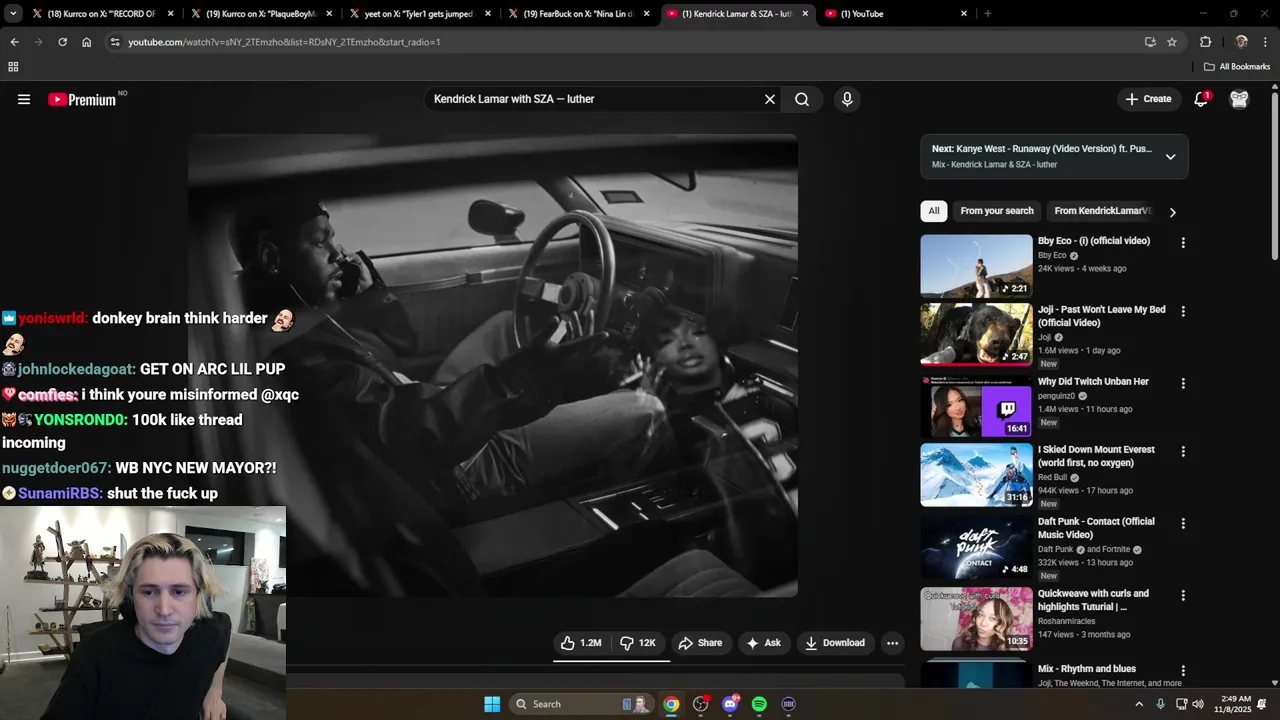Click the Create button
Image resolution: width=1280 pixels, height=720 pixels.
(1148, 99)
